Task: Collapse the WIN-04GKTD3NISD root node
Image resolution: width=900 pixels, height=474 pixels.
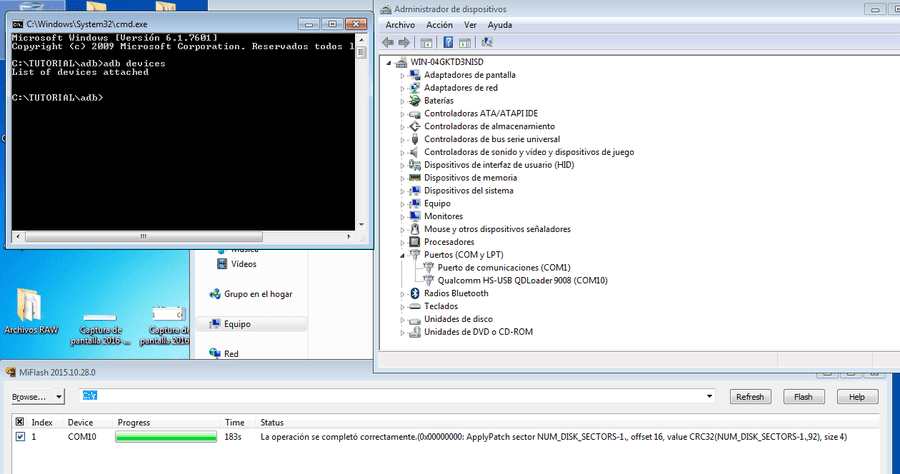Action: 389,63
